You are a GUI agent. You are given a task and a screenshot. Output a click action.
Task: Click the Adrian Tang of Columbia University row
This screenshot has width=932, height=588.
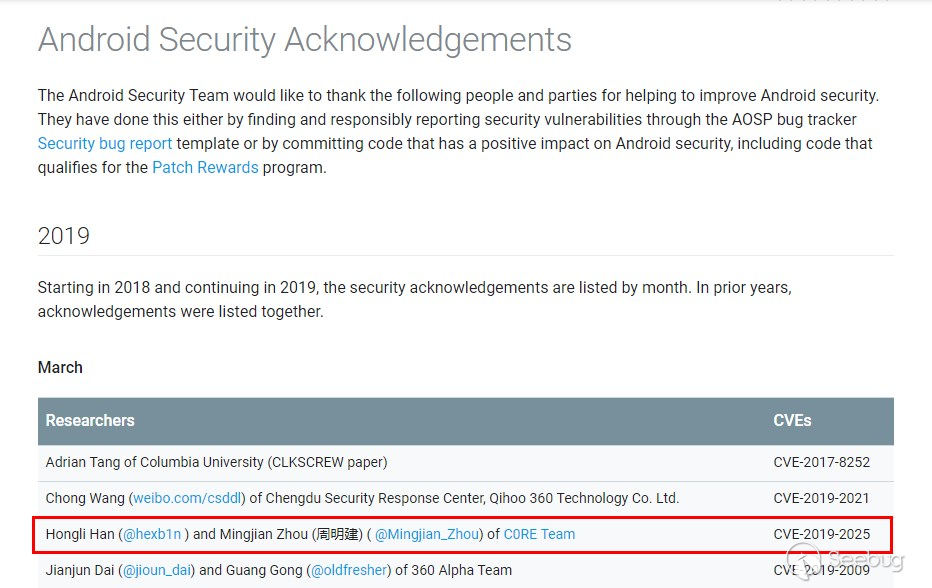click(x=216, y=462)
